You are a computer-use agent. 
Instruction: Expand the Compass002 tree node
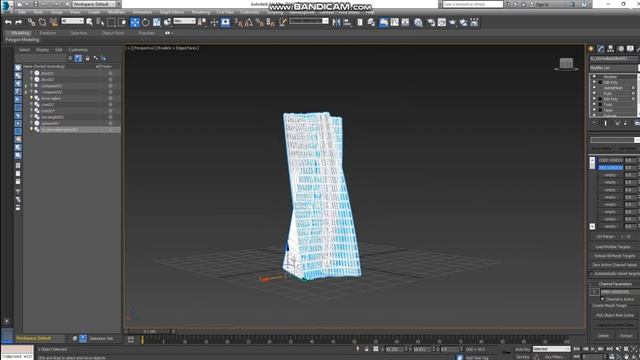[x=26, y=92]
